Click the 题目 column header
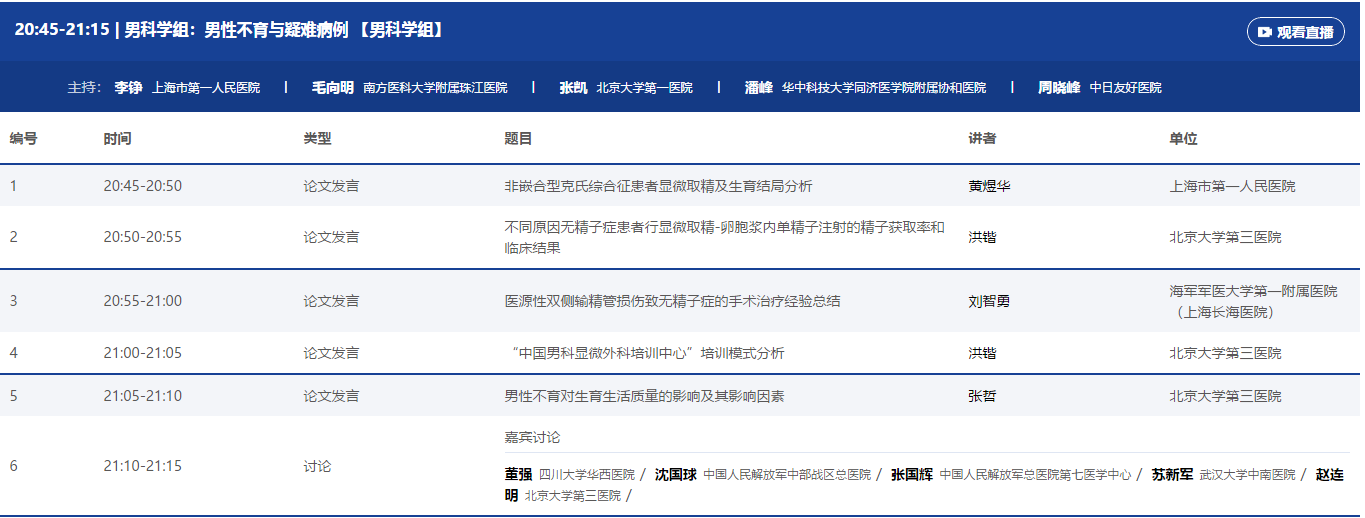 click(518, 139)
